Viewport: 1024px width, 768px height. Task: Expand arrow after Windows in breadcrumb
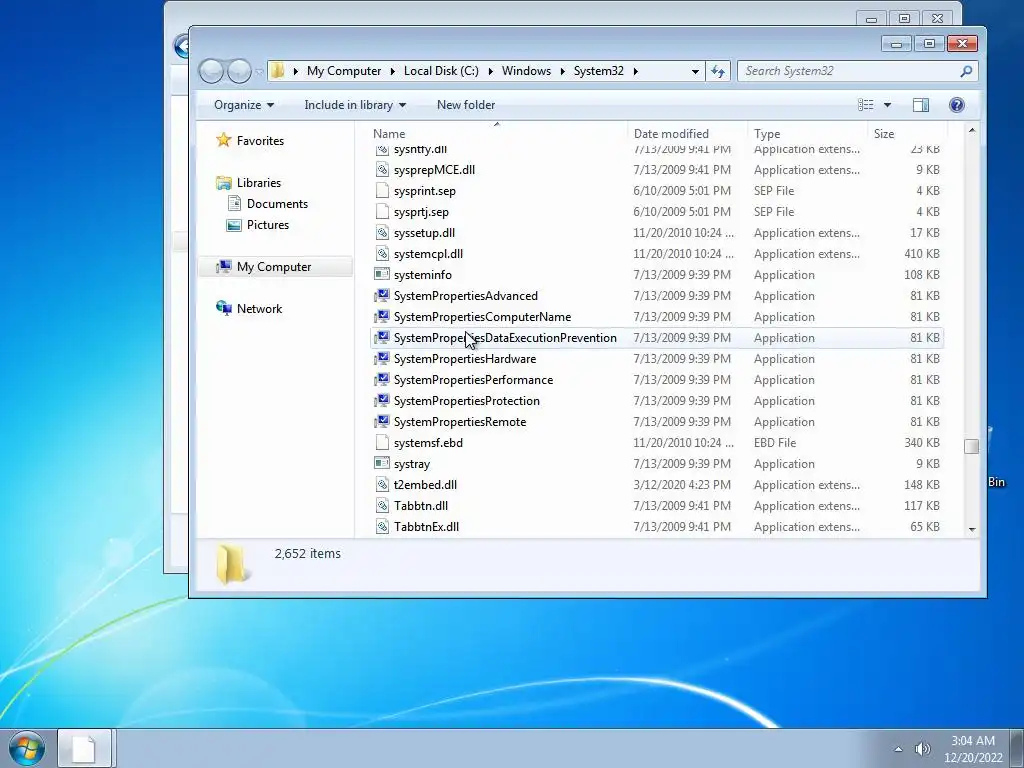(562, 71)
